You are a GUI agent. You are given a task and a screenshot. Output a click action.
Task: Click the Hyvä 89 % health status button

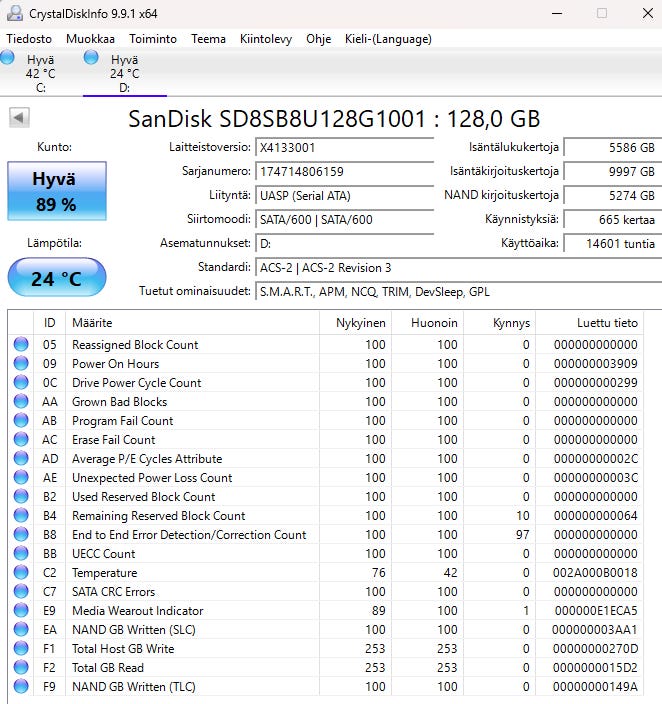point(57,191)
